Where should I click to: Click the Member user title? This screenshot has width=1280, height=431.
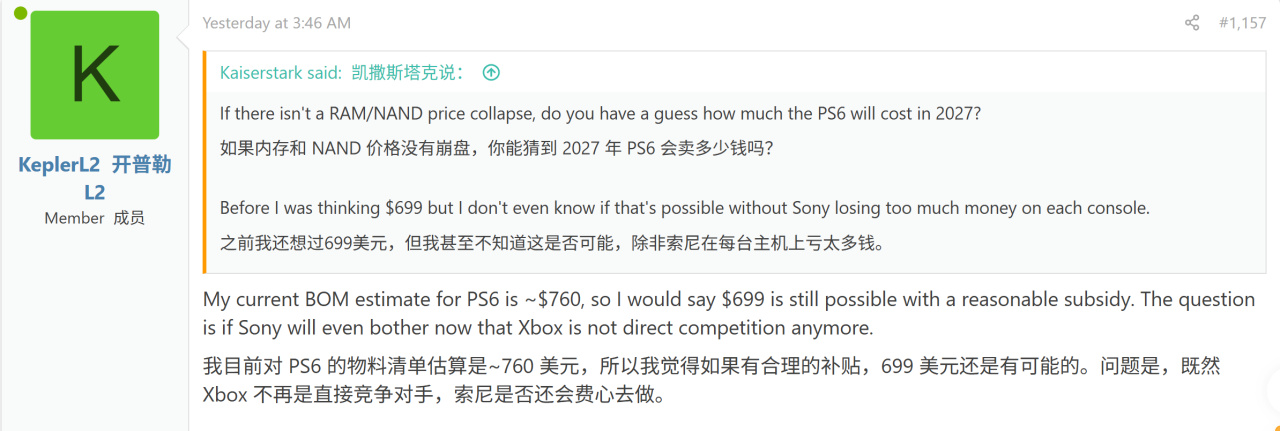point(74,217)
